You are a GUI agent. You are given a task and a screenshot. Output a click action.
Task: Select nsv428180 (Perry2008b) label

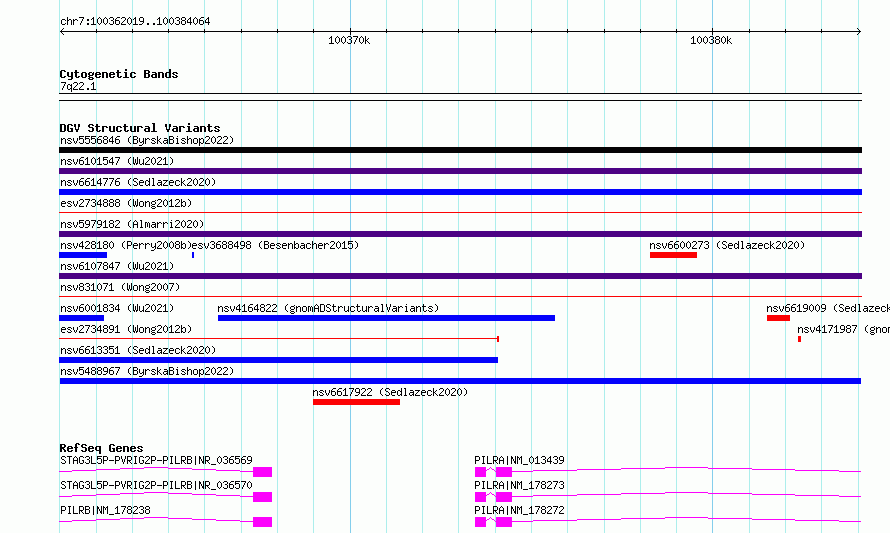click(x=125, y=245)
